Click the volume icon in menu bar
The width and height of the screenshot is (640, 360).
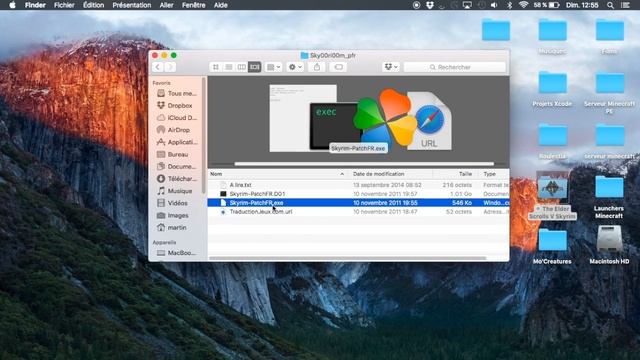point(494,5)
